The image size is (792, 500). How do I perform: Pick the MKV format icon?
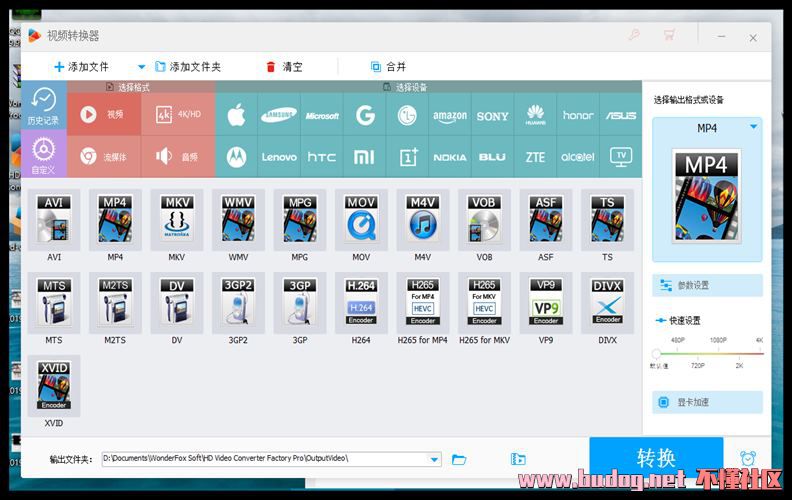177,220
